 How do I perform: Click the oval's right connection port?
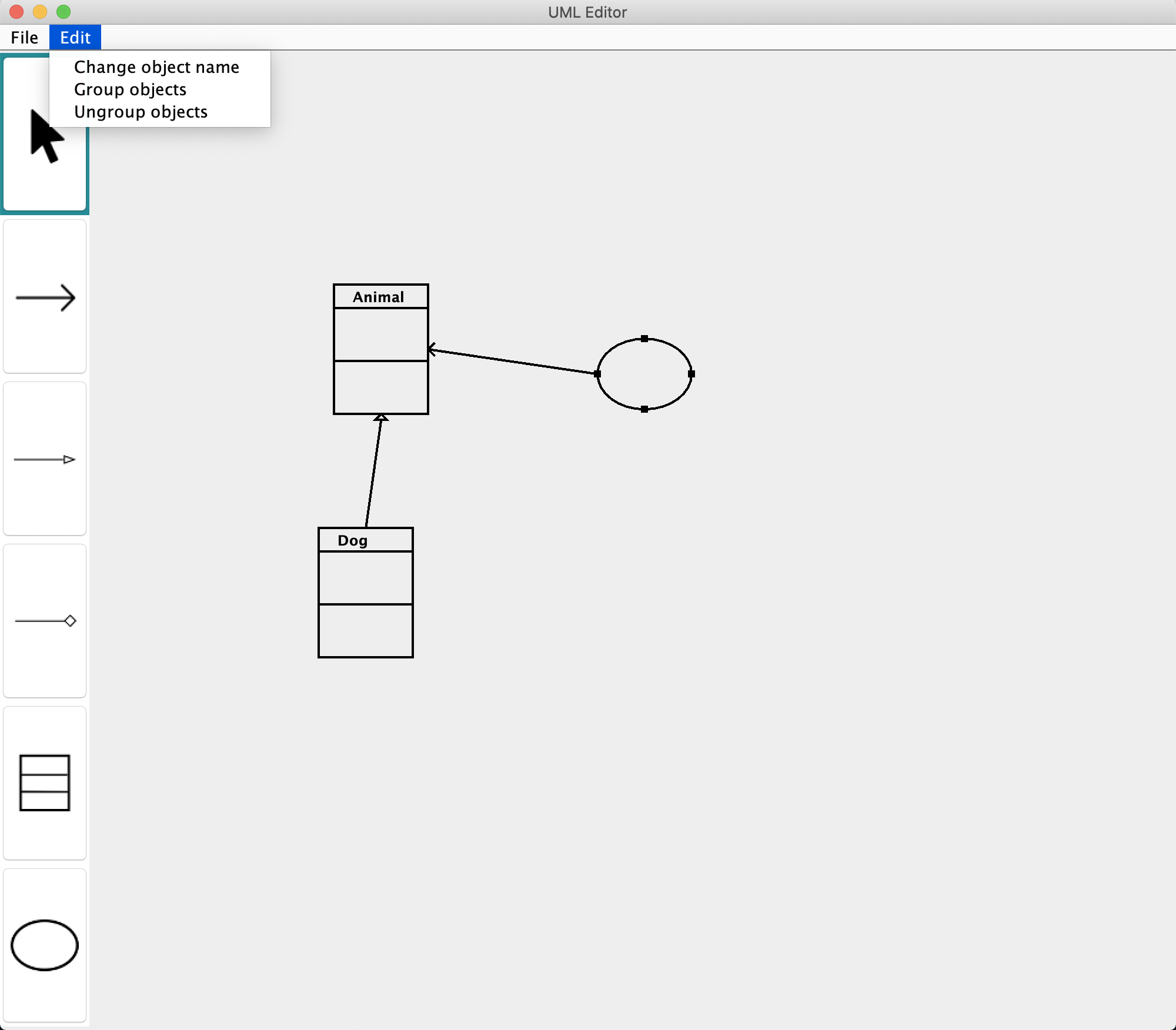pos(691,374)
